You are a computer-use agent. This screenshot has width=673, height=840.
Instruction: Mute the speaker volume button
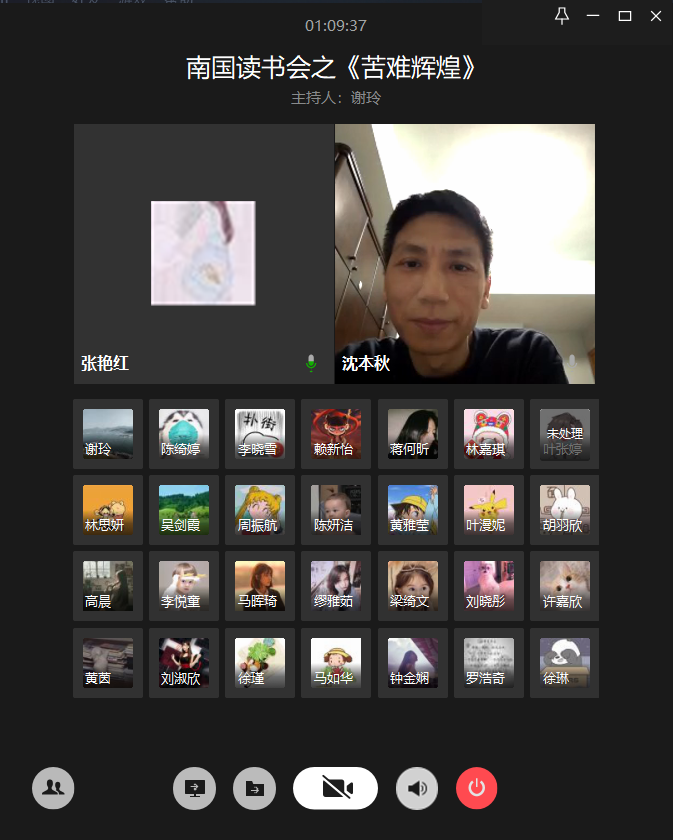pos(417,788)
